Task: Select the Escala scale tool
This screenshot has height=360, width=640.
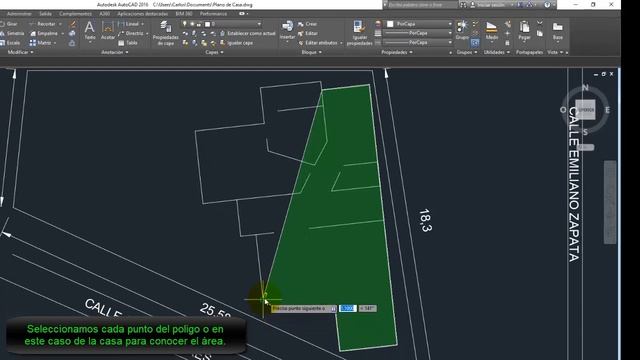Action: [x=10, y=43]
